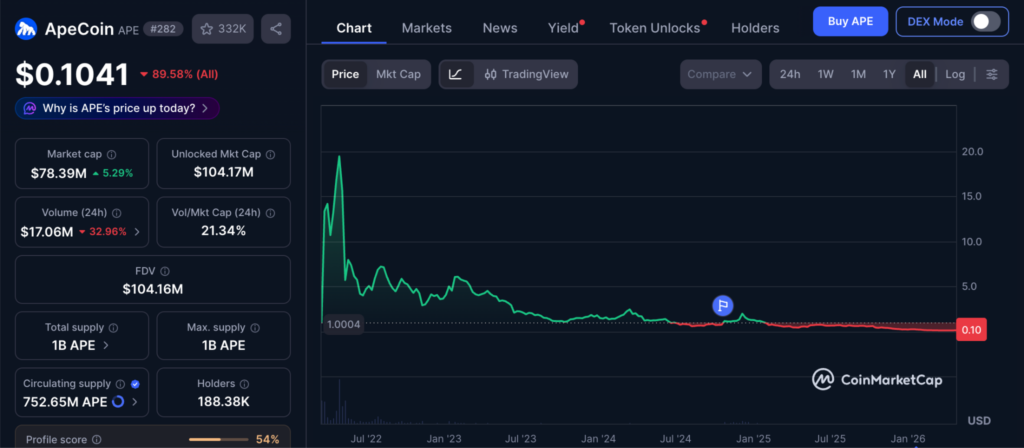Select the line chart icon
The image size is (1024, 448).
(x=455, y=74)
